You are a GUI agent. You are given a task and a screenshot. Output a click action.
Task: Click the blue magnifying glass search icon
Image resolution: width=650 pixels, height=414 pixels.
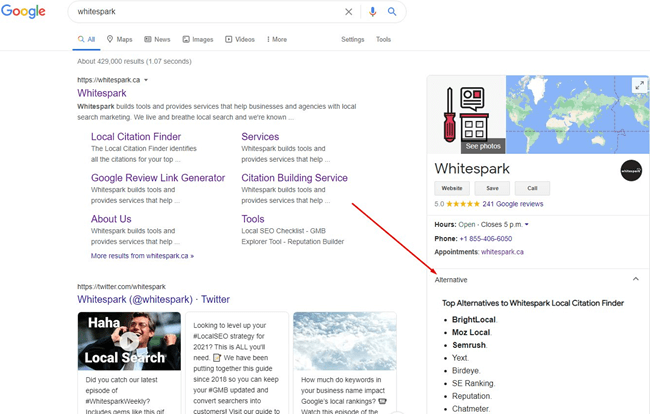pyautogui.click(x=392, y=12)
